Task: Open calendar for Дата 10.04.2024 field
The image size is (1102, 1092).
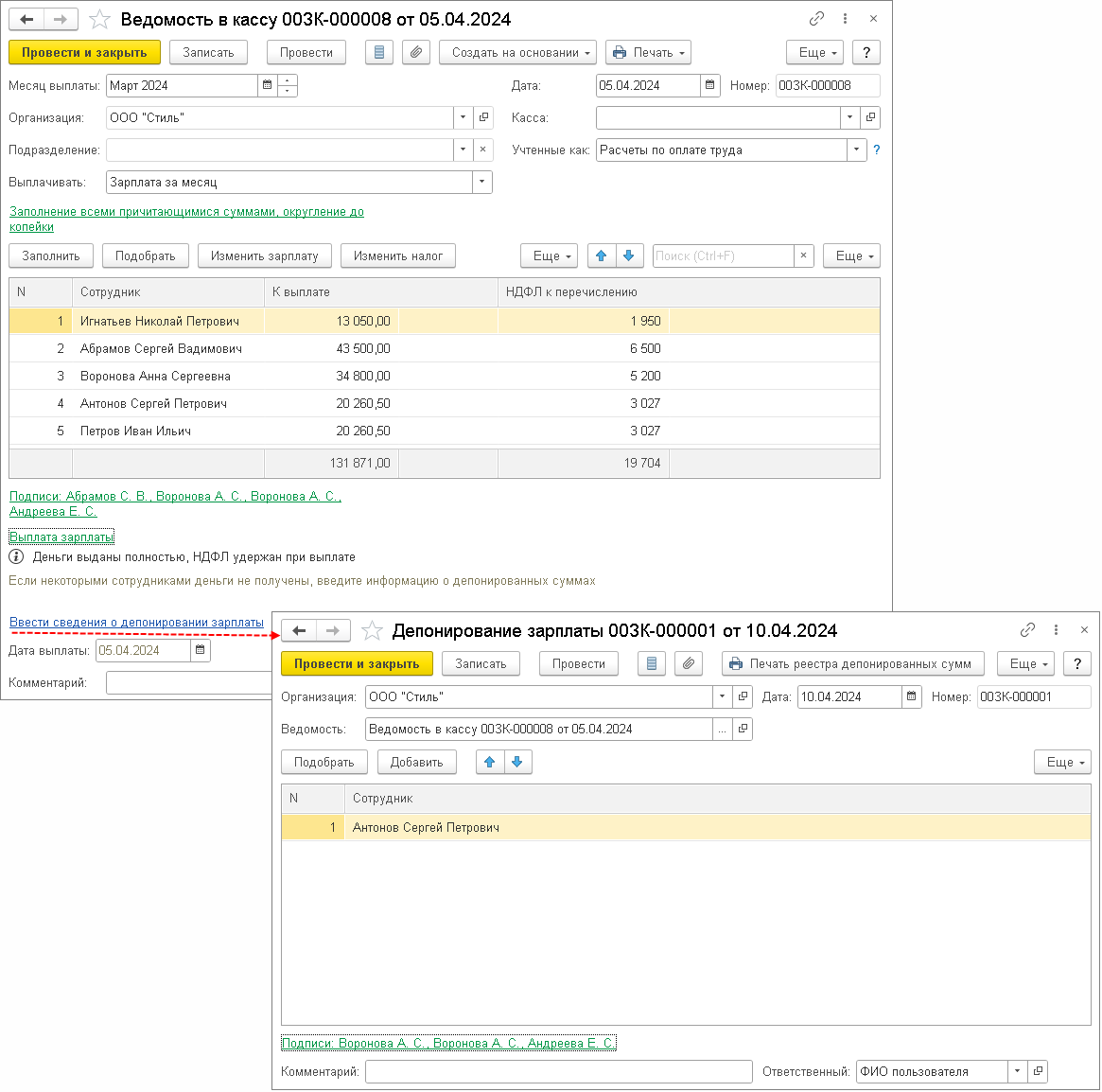Action: 912,696
